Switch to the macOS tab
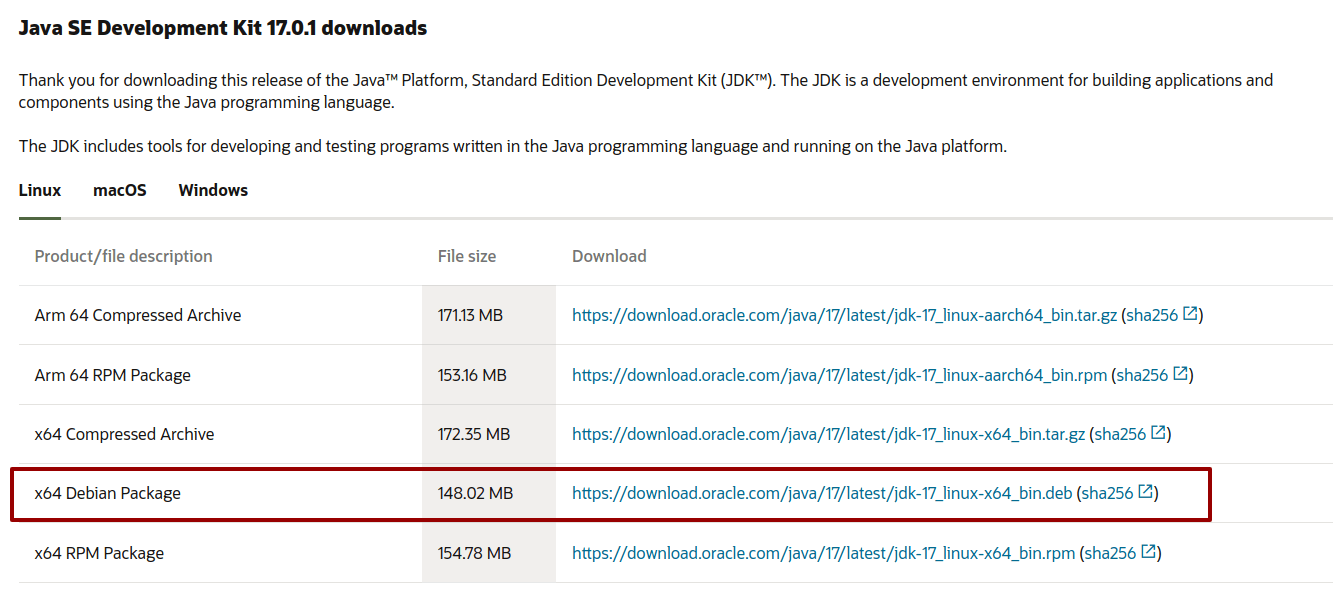Screen dimensions: 1333x601 pyautogui.click(x=120, y=190)
